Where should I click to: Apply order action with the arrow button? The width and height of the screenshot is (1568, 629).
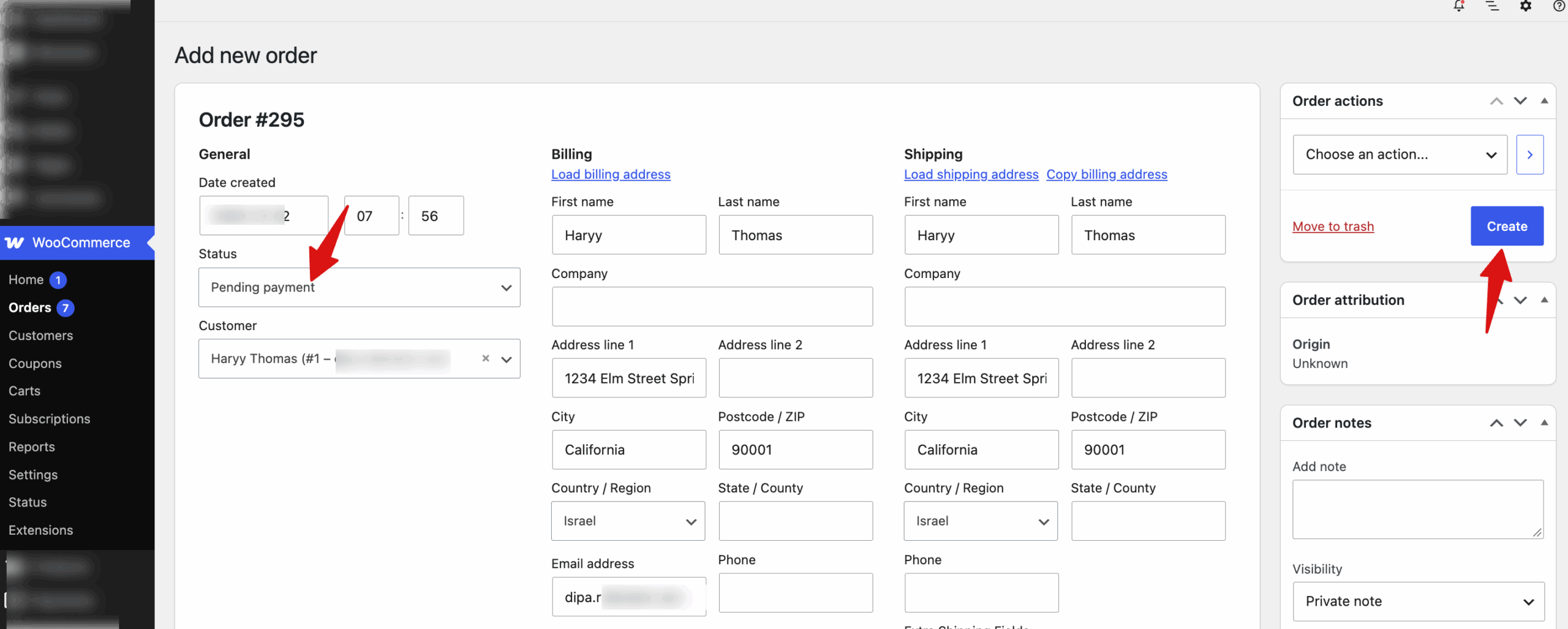click(x=1530, y=154)
